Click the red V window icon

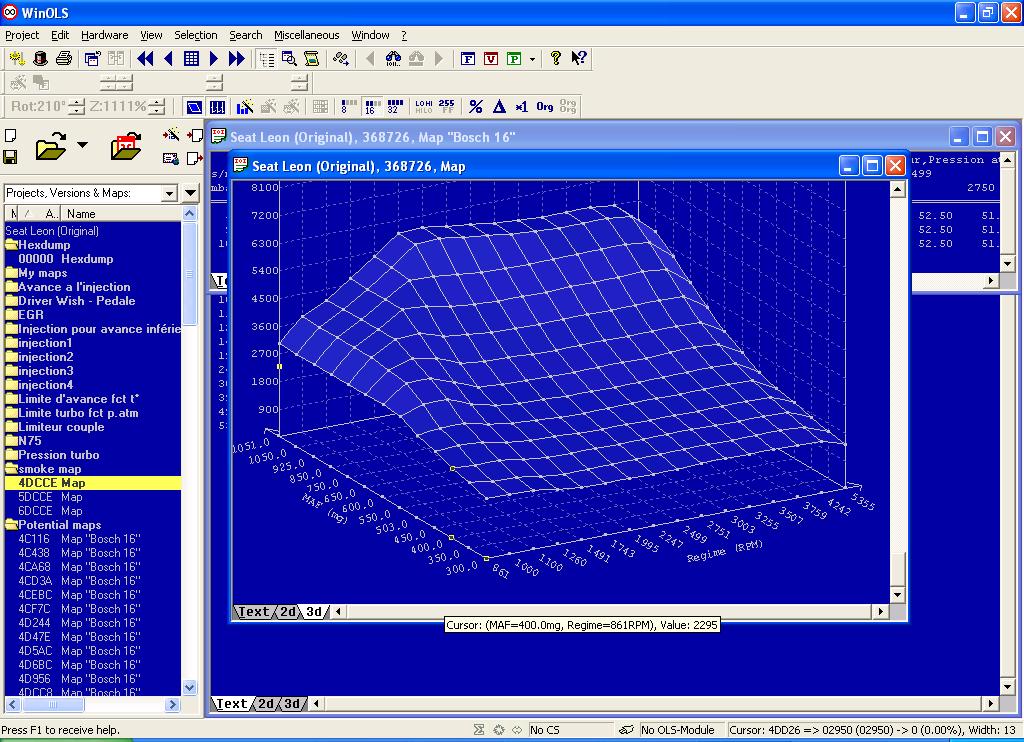(491, 59)
